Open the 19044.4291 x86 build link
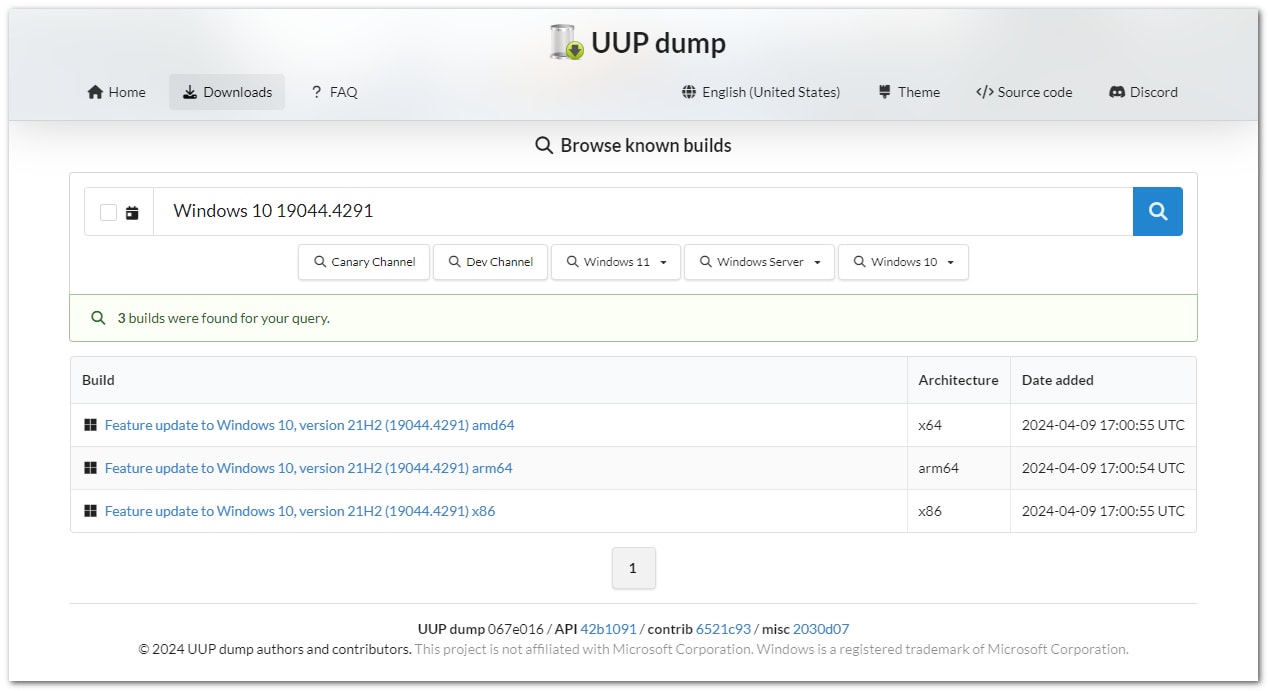1268x691 pixels. pyautogui.click(x=300, y=511)
